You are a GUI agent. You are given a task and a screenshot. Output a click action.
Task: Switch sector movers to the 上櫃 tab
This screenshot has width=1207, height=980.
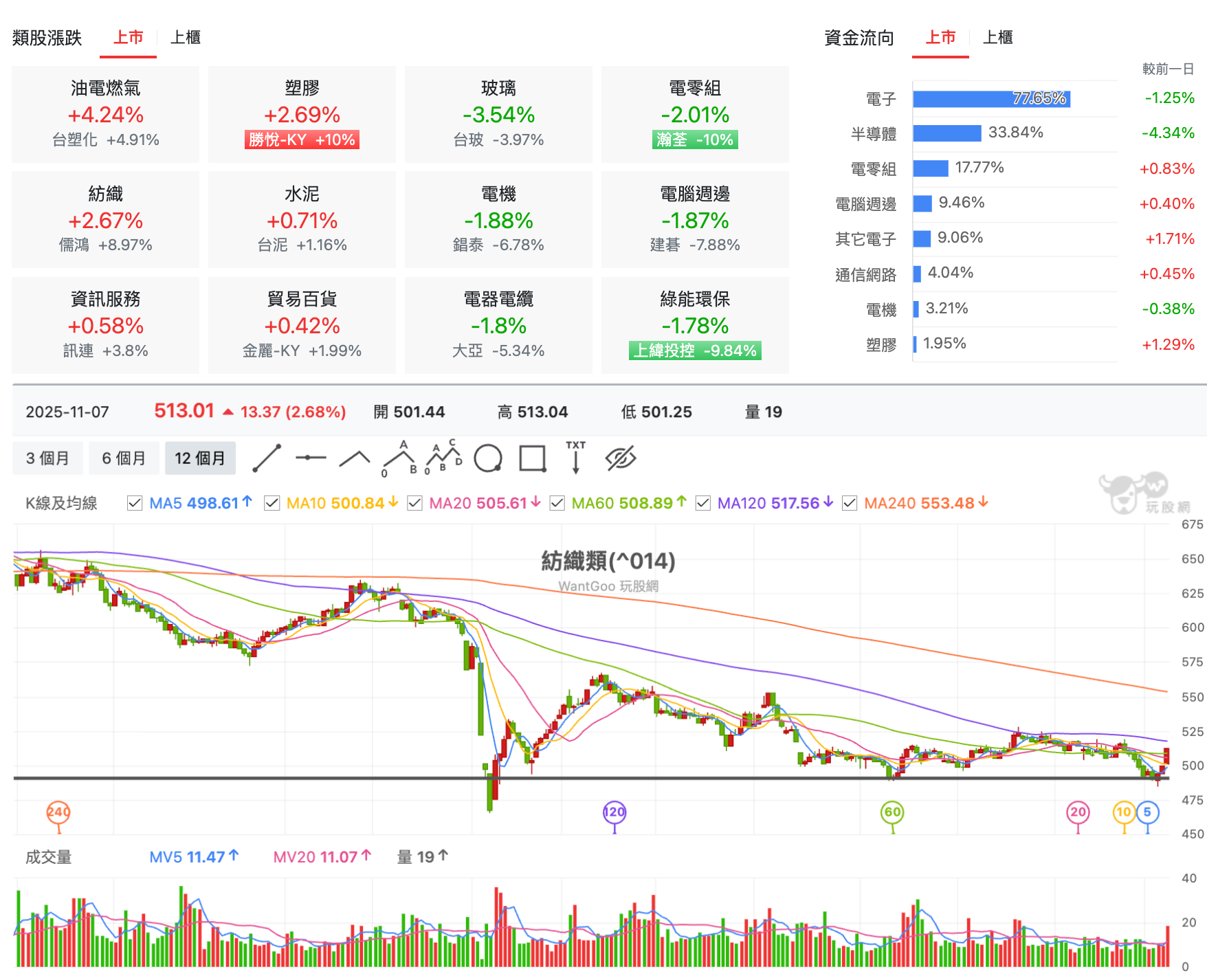pos(186,38)
